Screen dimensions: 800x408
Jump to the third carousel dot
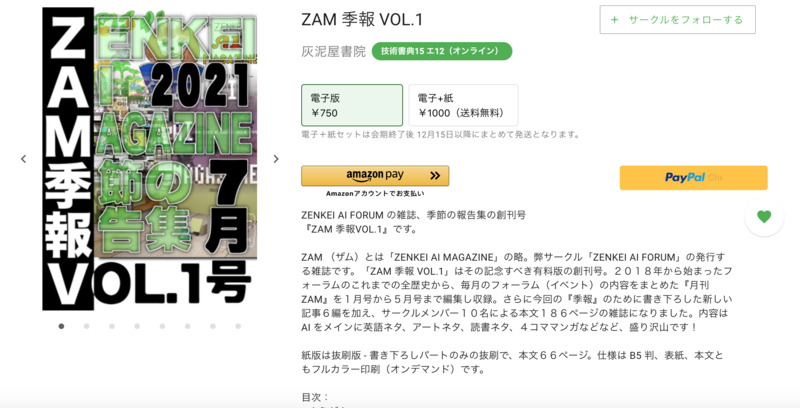click(x=112, y=326)
